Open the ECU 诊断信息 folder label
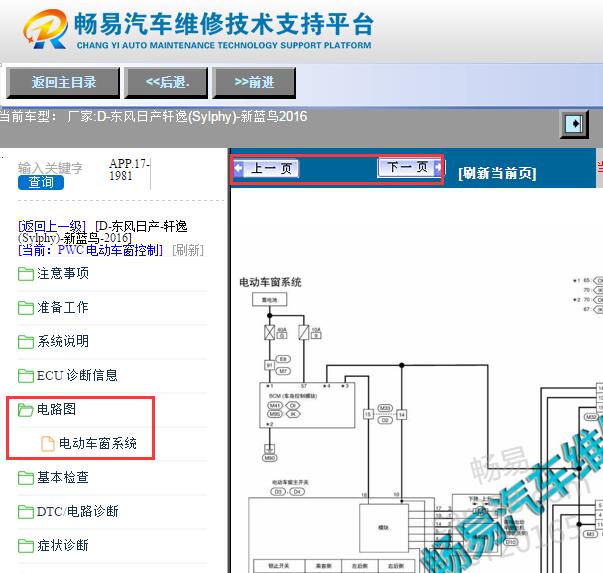 click(x=77, y=375)
